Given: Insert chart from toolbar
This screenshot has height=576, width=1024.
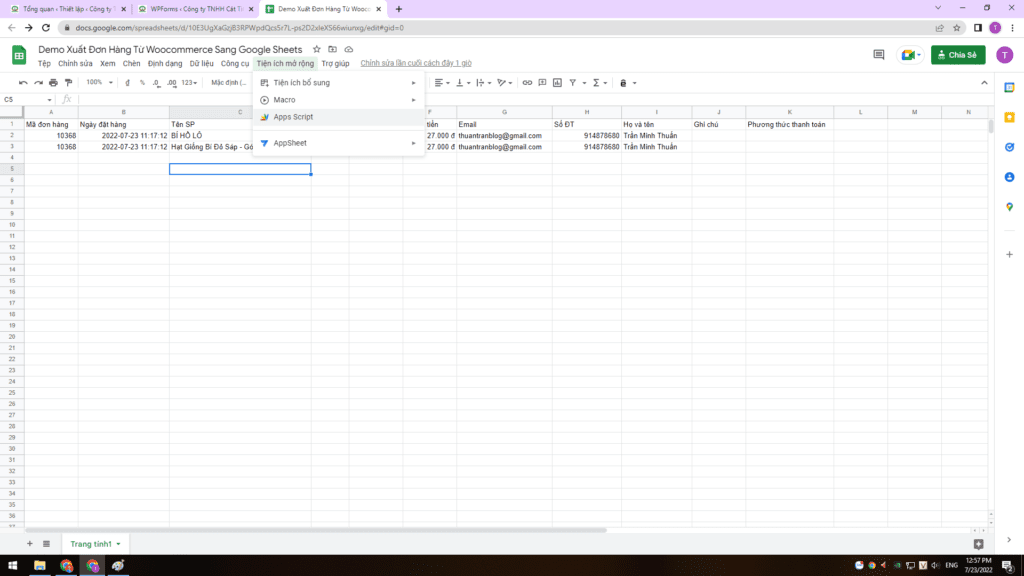Looking at the screenshot, I should pyautogui.click(x=557, y=83).
